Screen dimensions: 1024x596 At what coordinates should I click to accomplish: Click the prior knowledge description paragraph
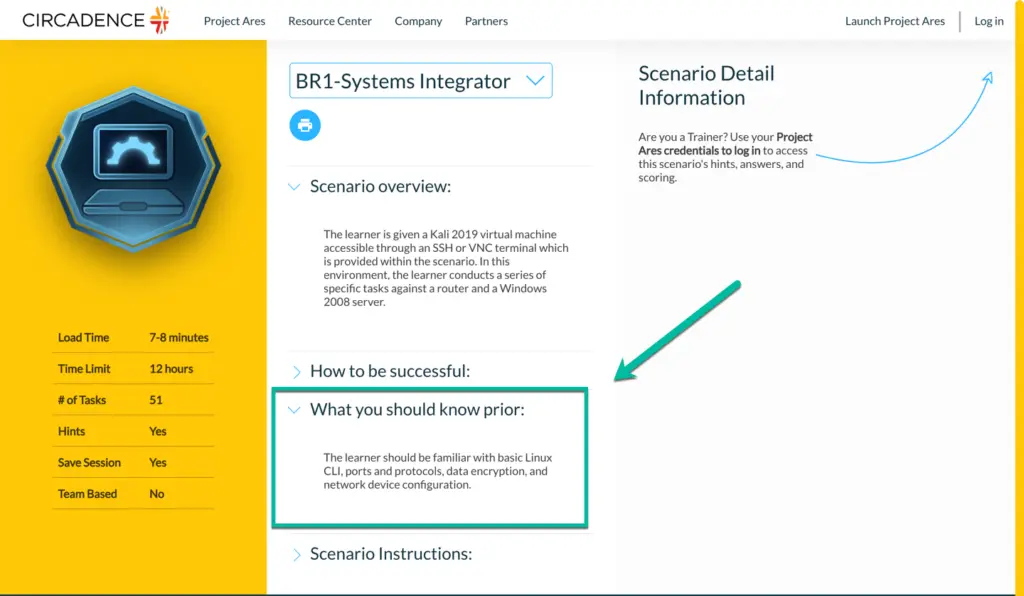(x=438, y=471)
